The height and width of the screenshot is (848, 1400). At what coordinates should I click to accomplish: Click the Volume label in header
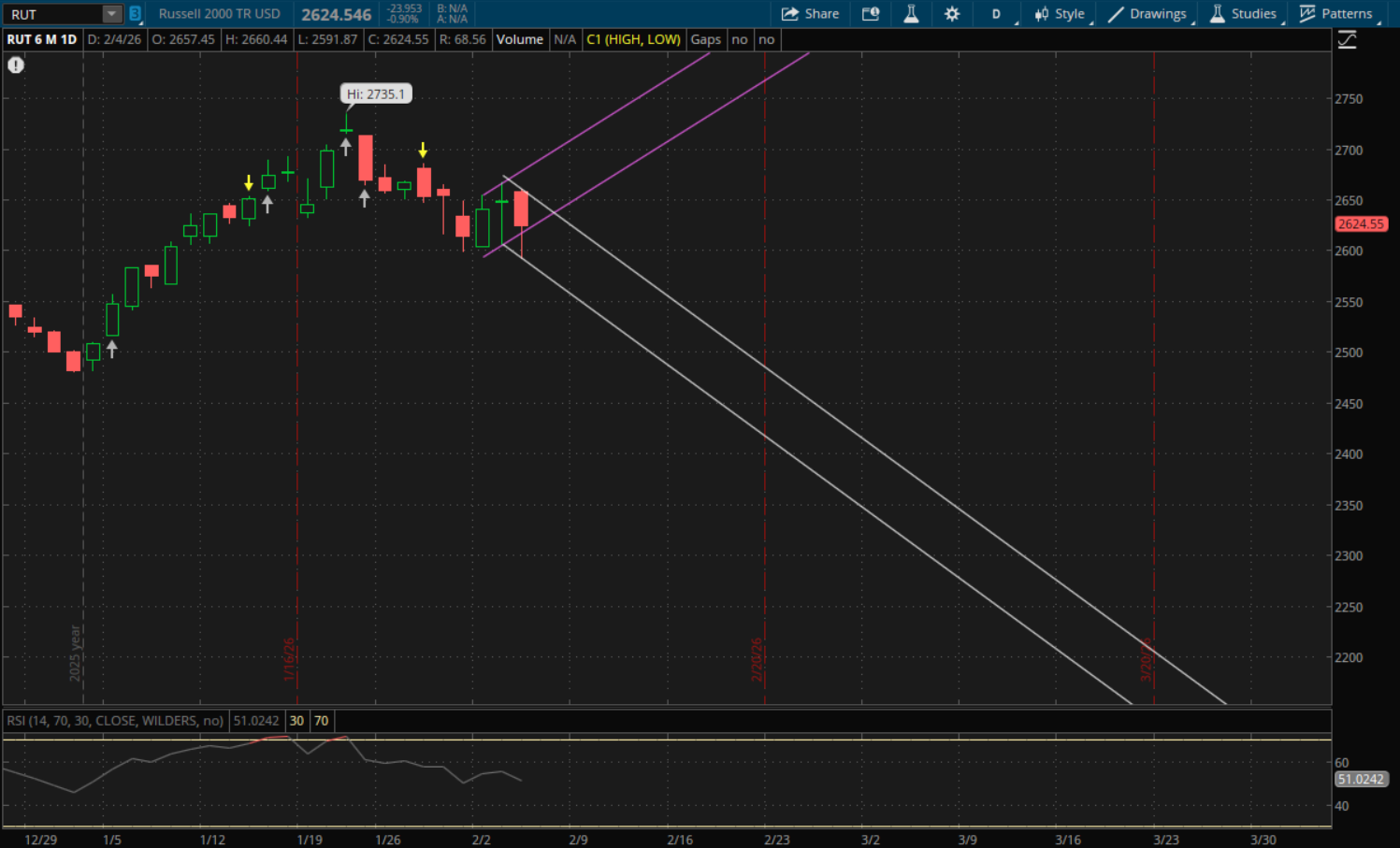pos(519,39)
